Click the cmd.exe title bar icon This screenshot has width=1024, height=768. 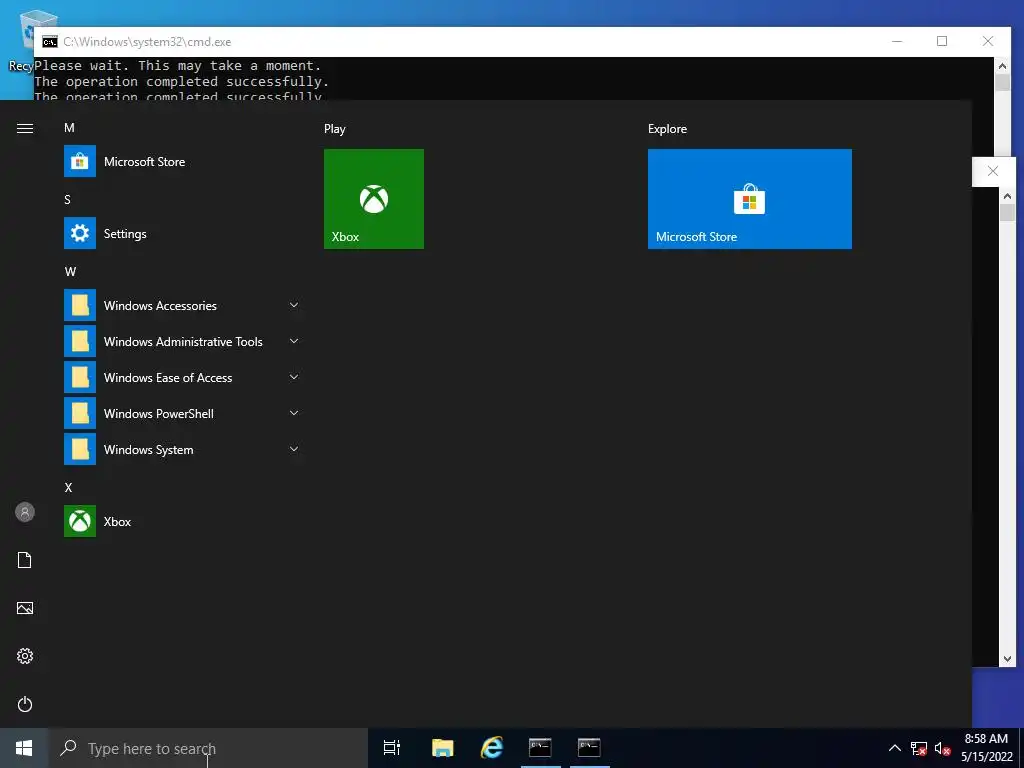coord(50,42)
